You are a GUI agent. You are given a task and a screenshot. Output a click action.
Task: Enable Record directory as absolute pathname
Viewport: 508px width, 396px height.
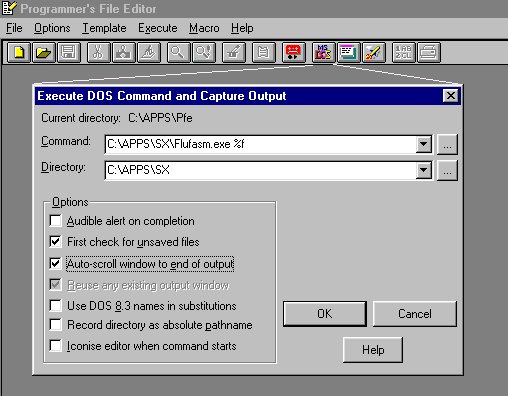tap(55, 325)
